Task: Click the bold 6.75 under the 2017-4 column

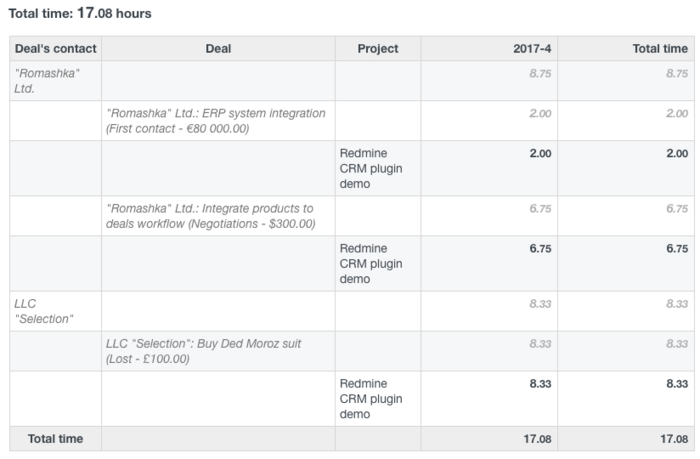Action: coord(538,248)
